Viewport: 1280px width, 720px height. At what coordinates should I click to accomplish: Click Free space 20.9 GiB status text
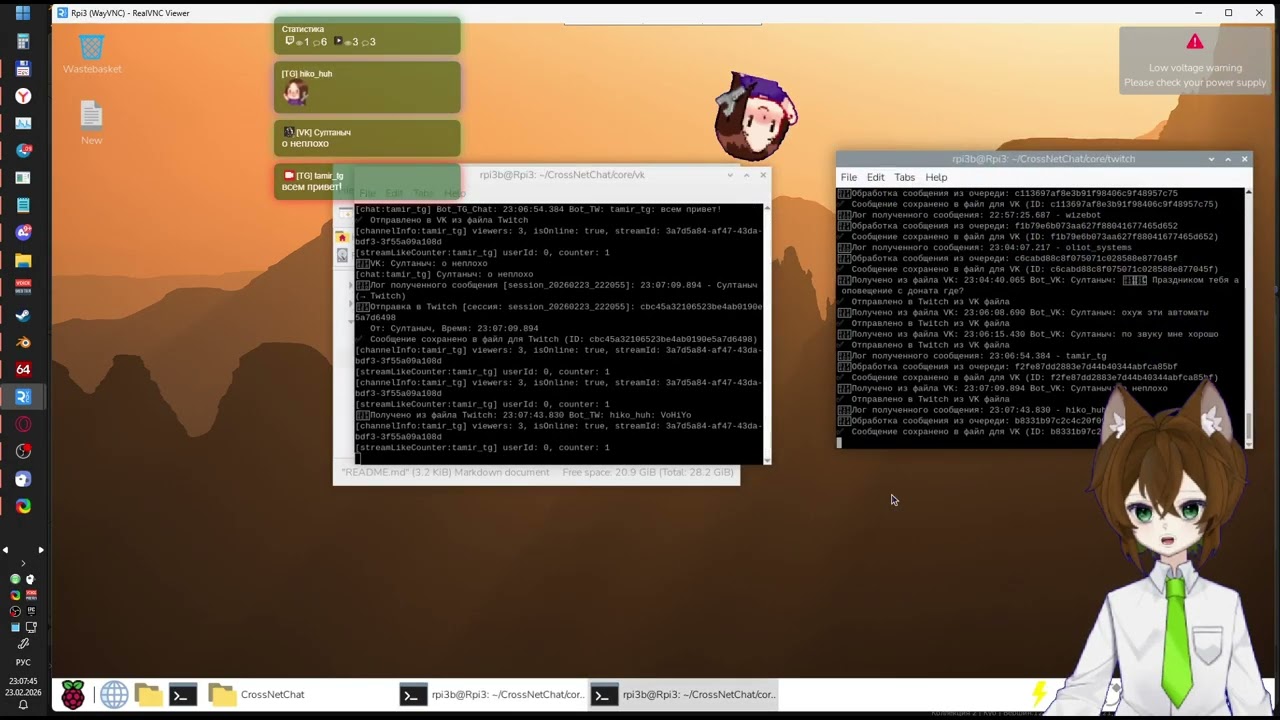pyautogui.click(x=647, y=472)
